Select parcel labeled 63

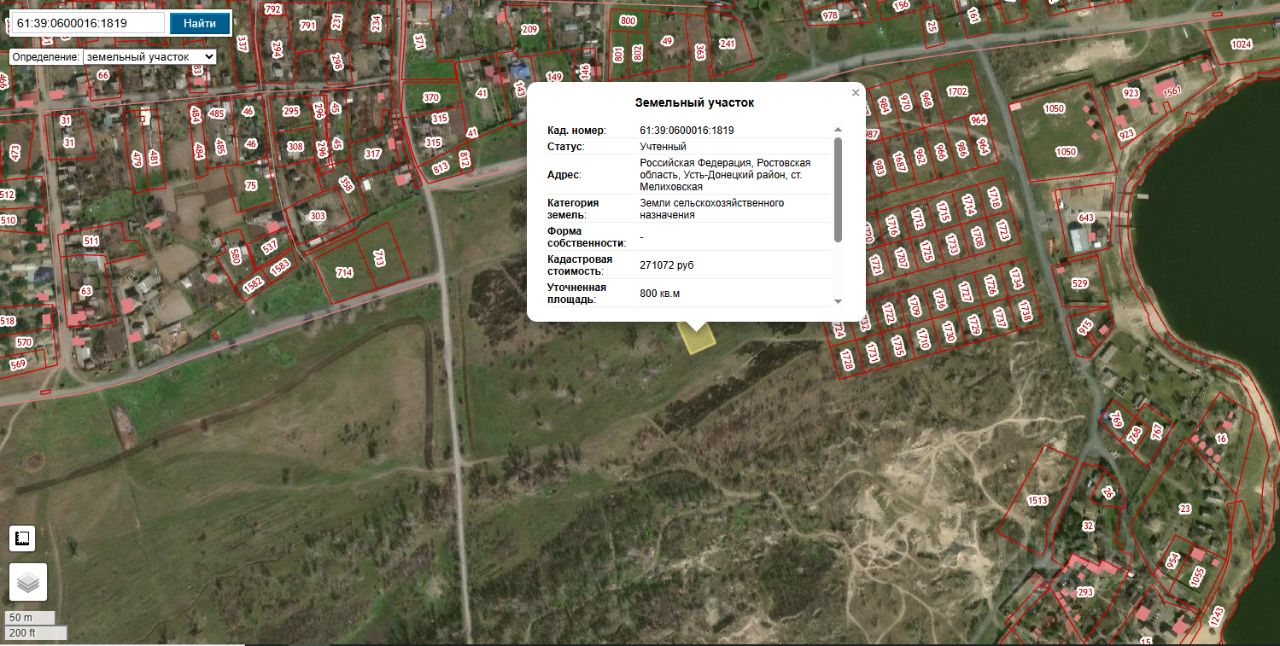[86, 291]
